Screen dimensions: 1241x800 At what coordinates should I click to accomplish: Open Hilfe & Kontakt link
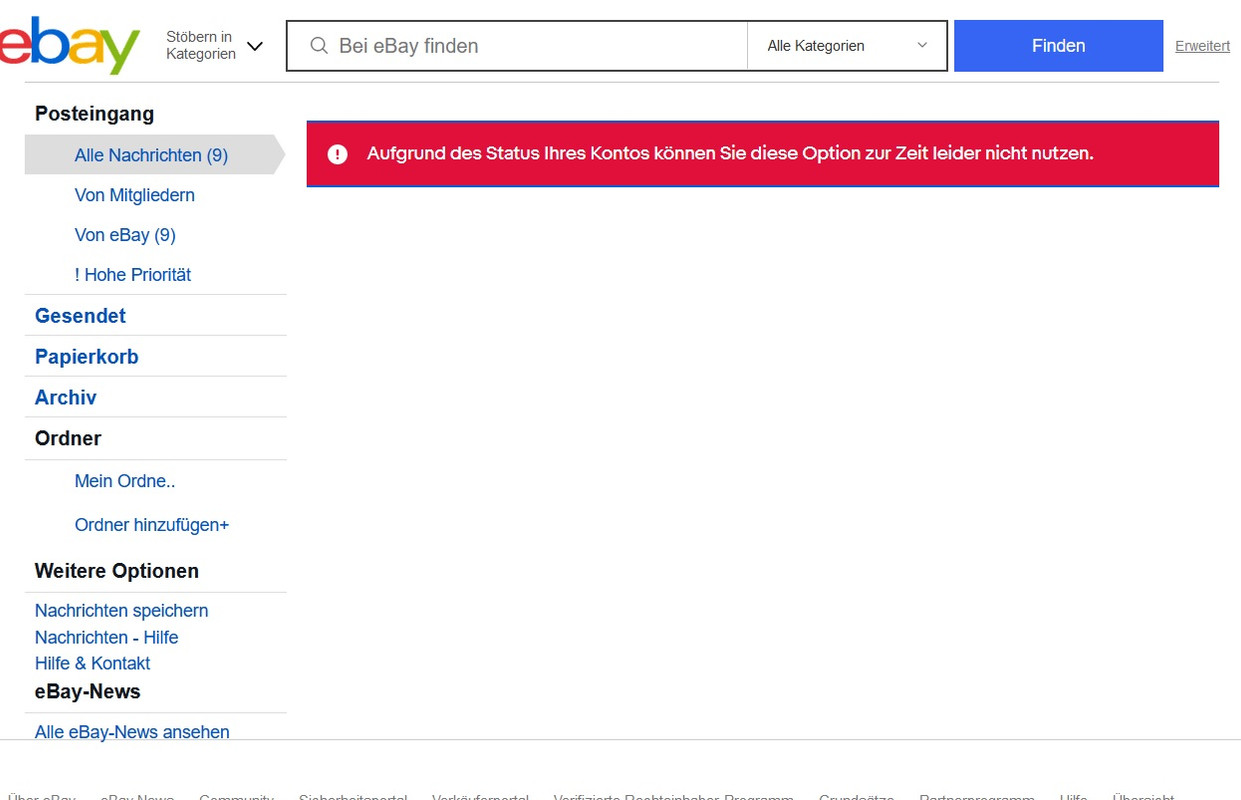click(x=92, y=664)
